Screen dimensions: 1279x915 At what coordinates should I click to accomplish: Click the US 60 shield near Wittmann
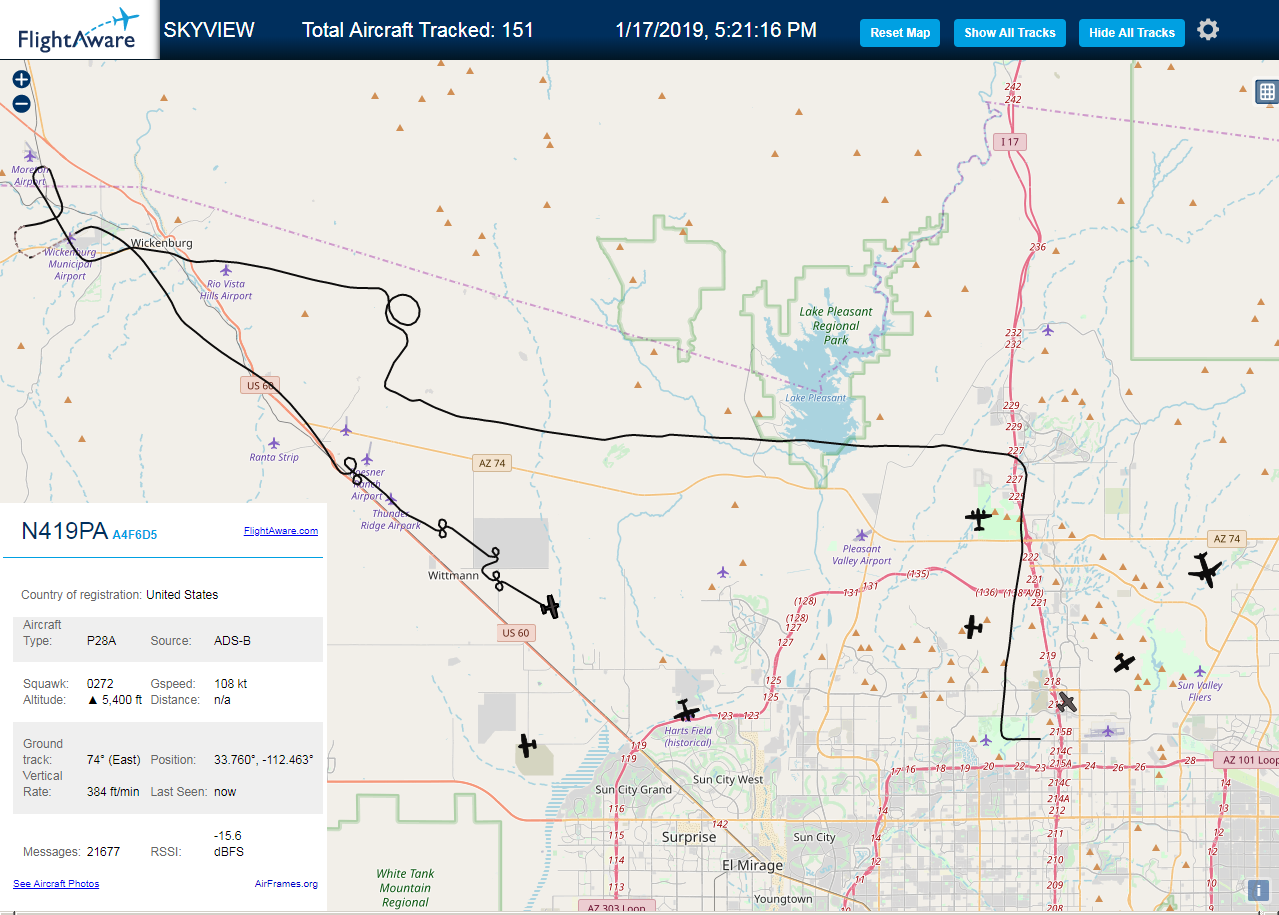tap(516, 632)
